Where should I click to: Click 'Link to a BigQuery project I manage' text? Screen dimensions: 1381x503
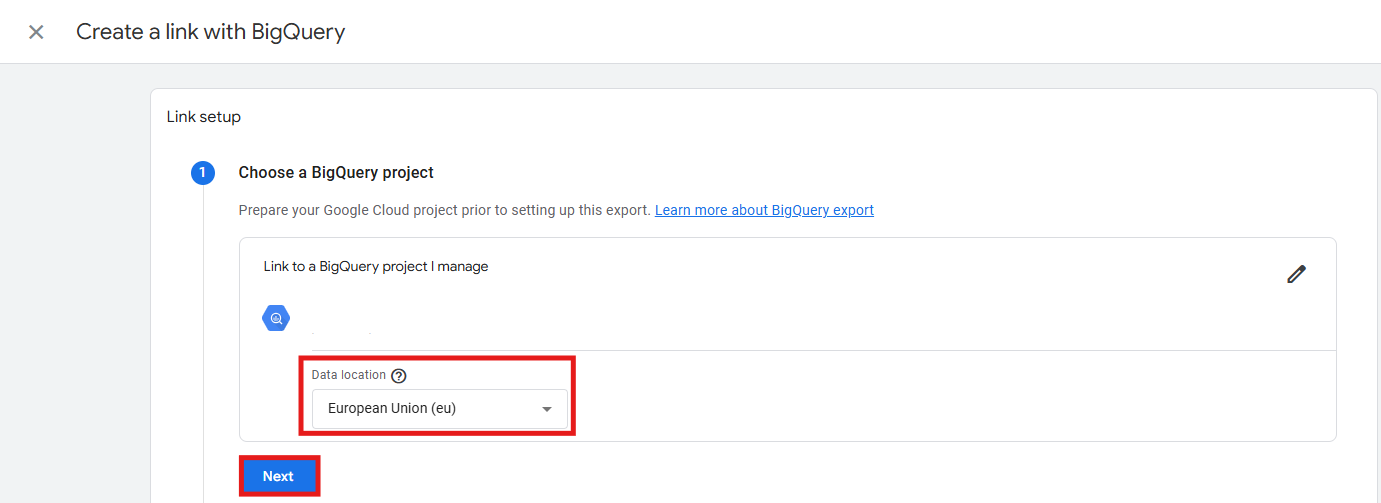(376, 267)
